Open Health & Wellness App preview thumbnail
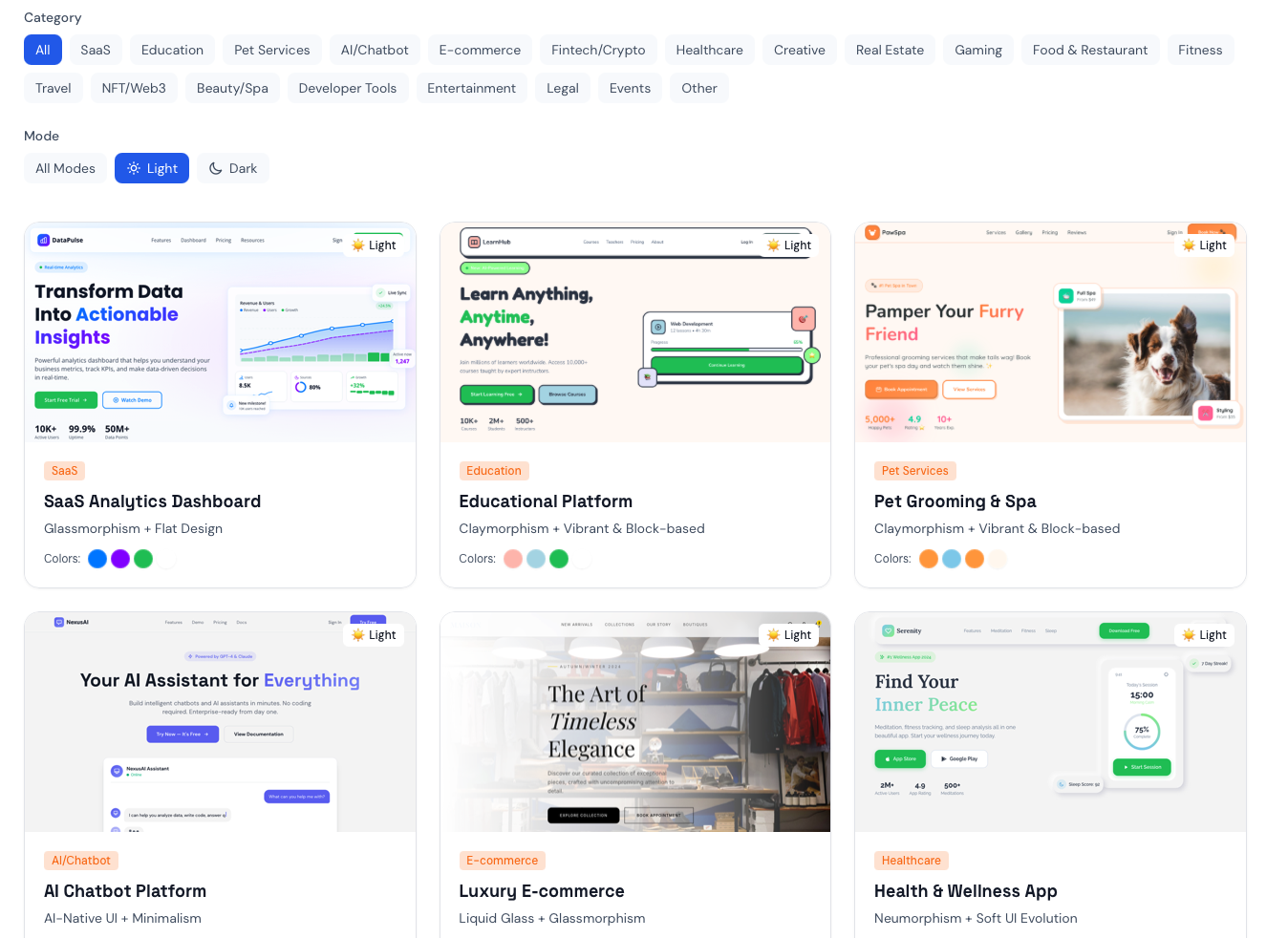The width and height of the screenshot is (1288, 938). click(1050, 722)
